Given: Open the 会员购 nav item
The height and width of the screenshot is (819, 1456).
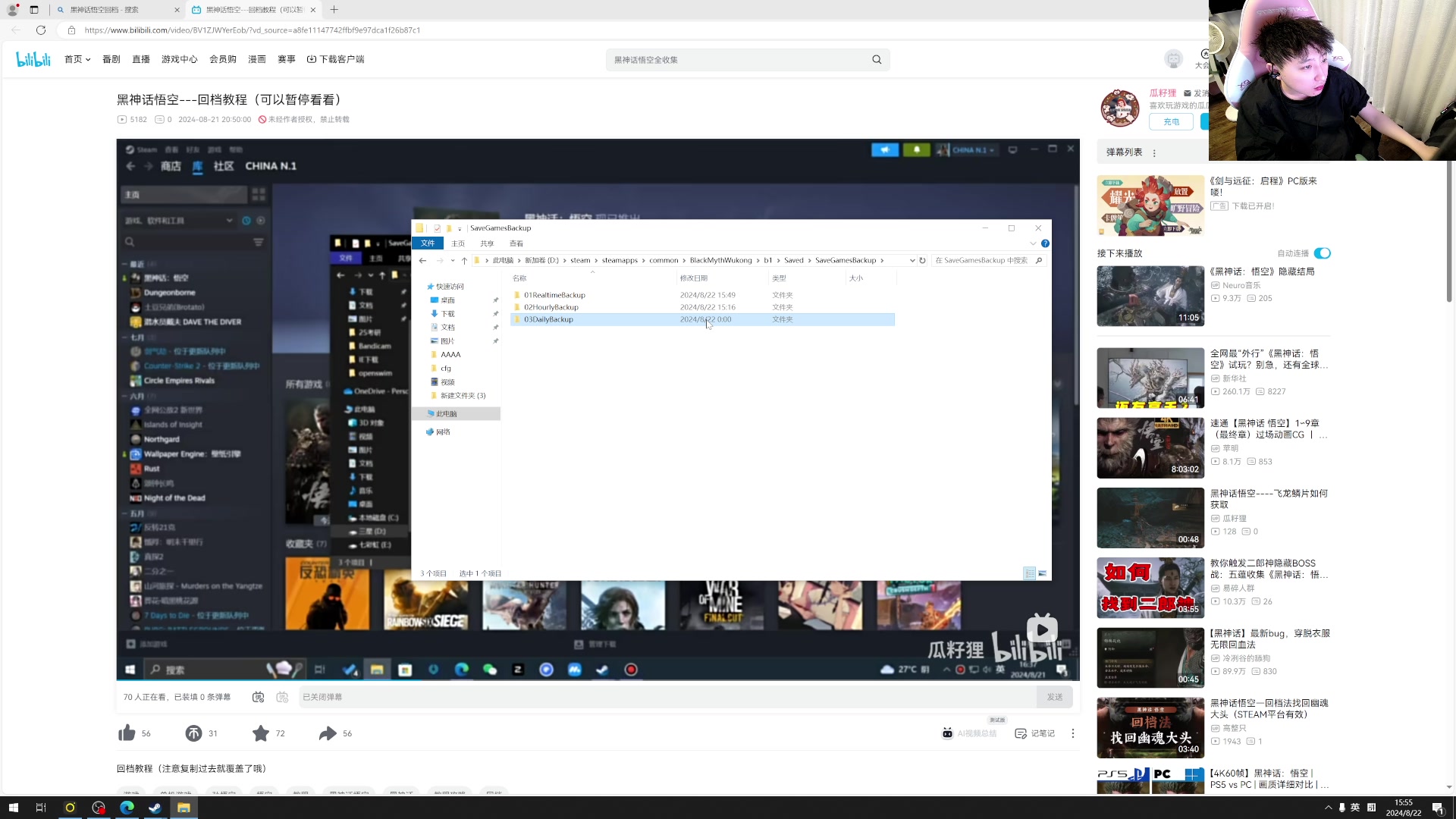Looking at the screenshot, I should [x=223, y=59].
